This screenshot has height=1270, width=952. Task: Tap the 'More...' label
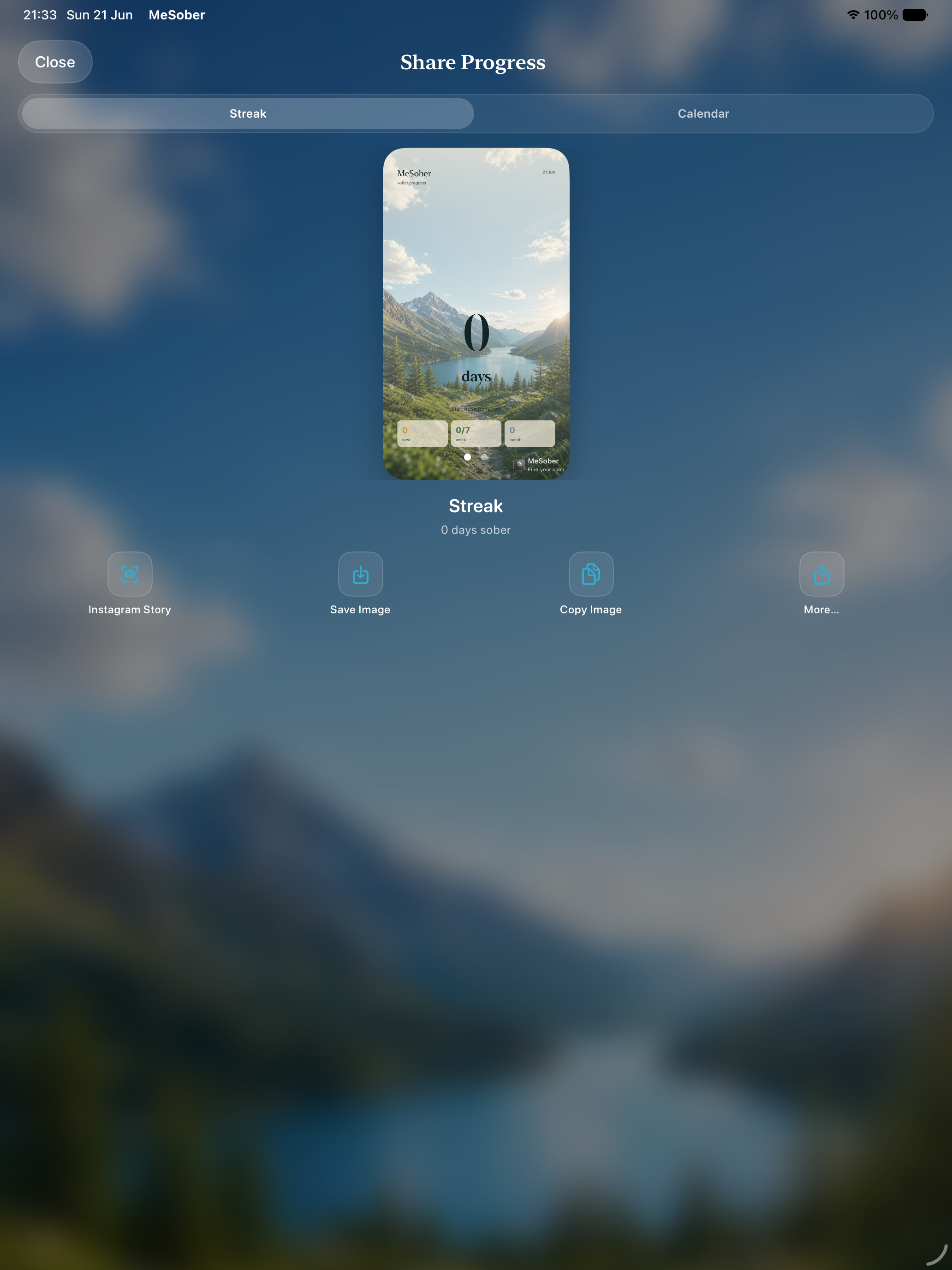point(822,610)
